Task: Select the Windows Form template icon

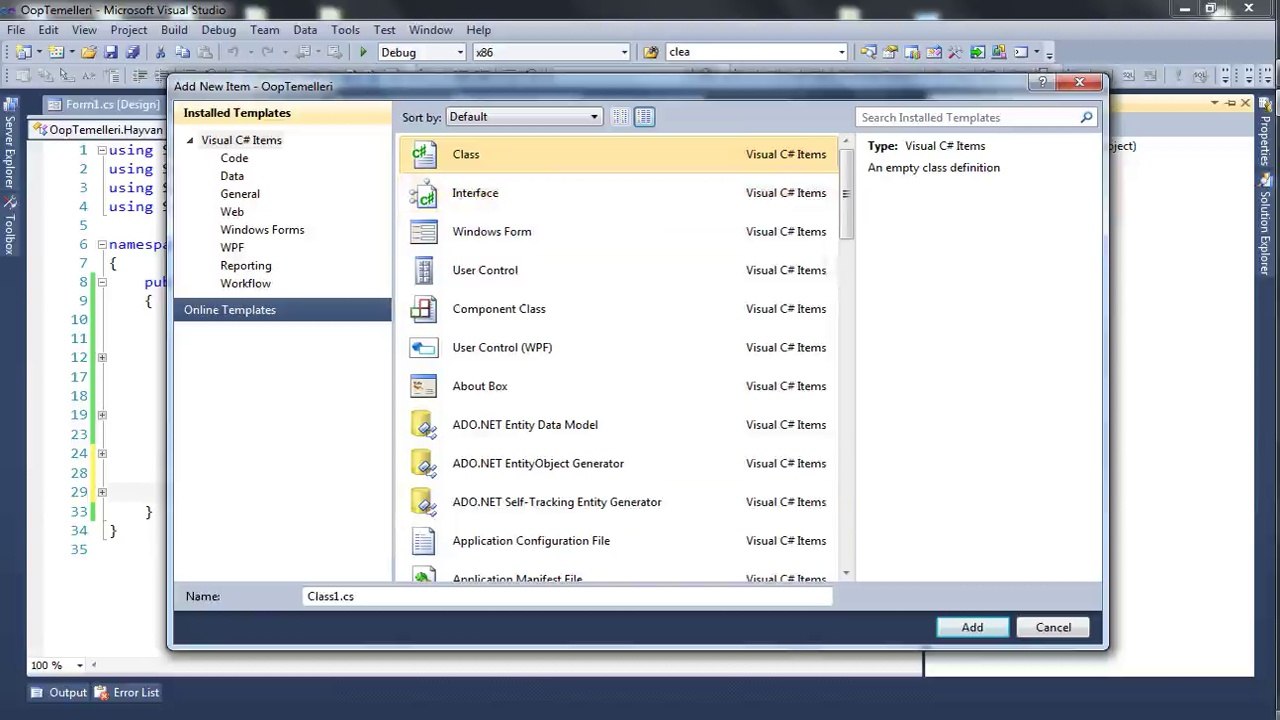Action: point(424,232)
